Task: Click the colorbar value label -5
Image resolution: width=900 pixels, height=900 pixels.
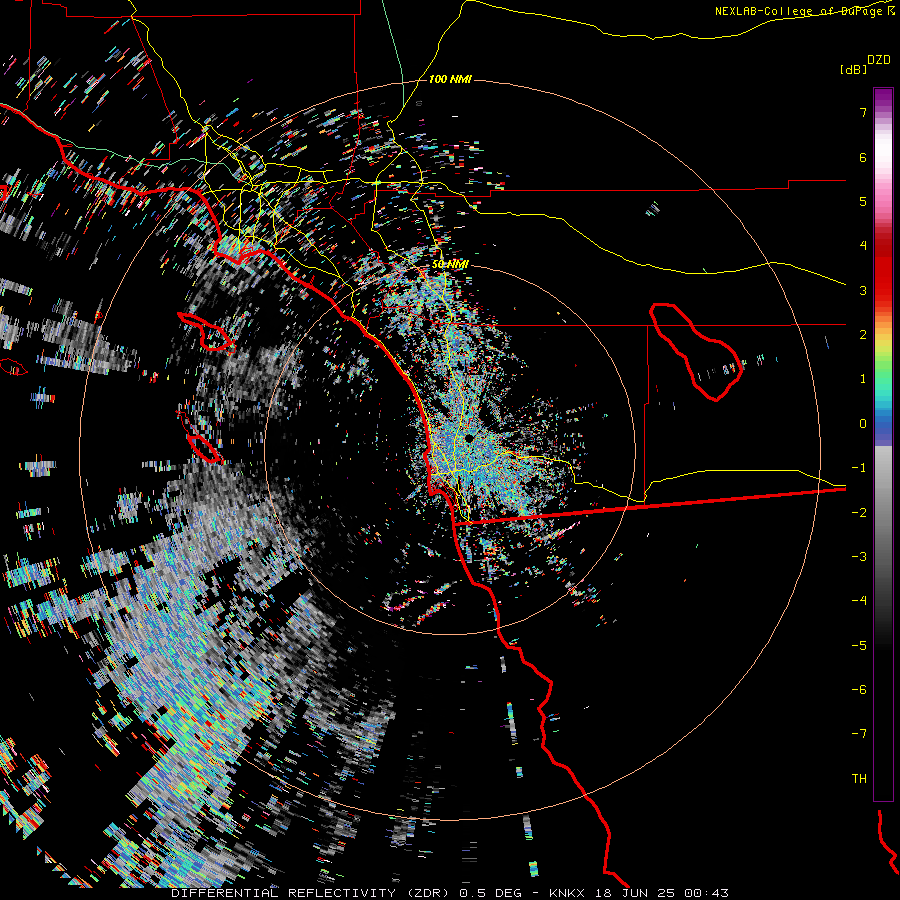Action: coord(859,646)
